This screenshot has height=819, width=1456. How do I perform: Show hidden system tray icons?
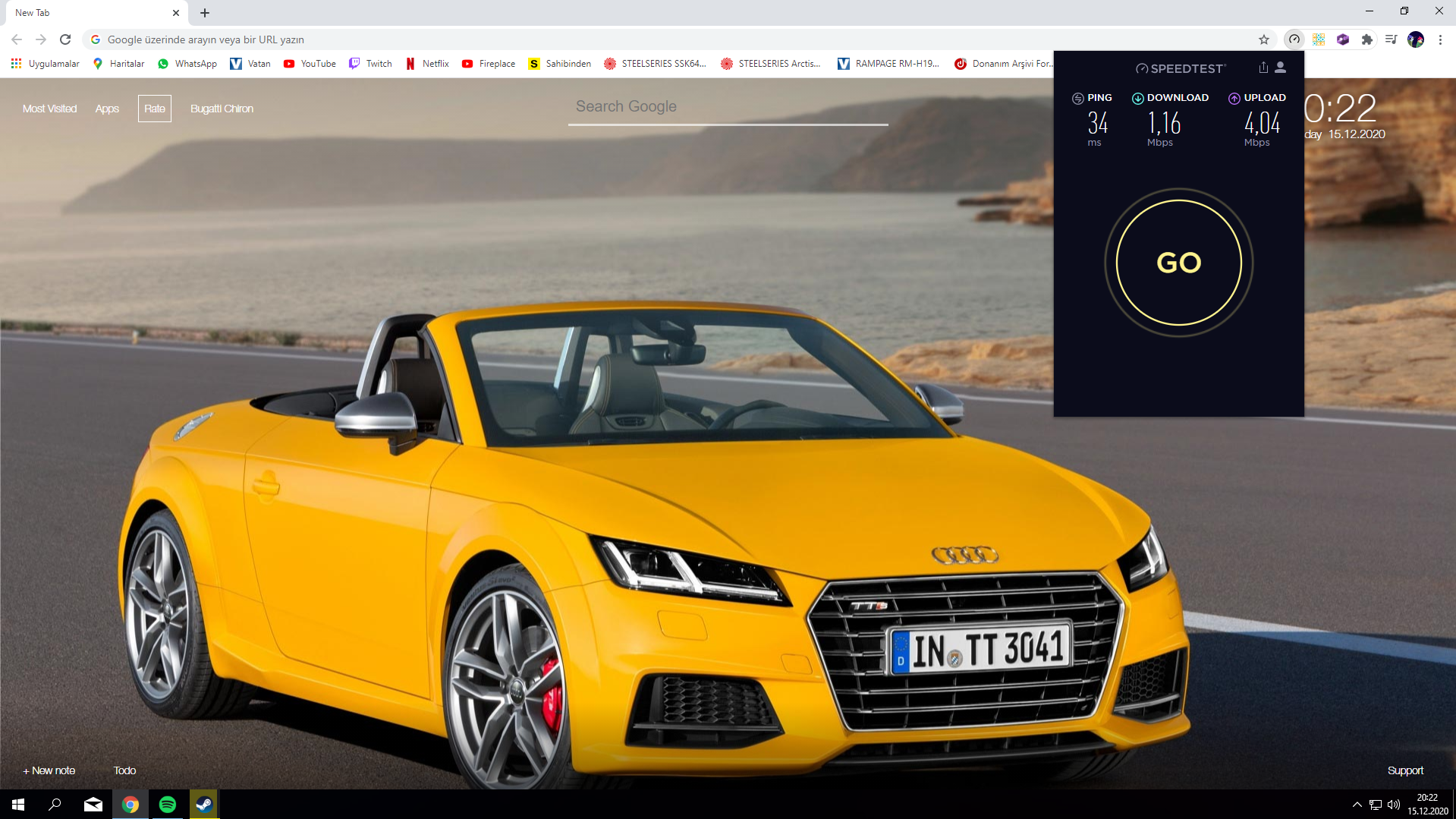point(1357,805)
